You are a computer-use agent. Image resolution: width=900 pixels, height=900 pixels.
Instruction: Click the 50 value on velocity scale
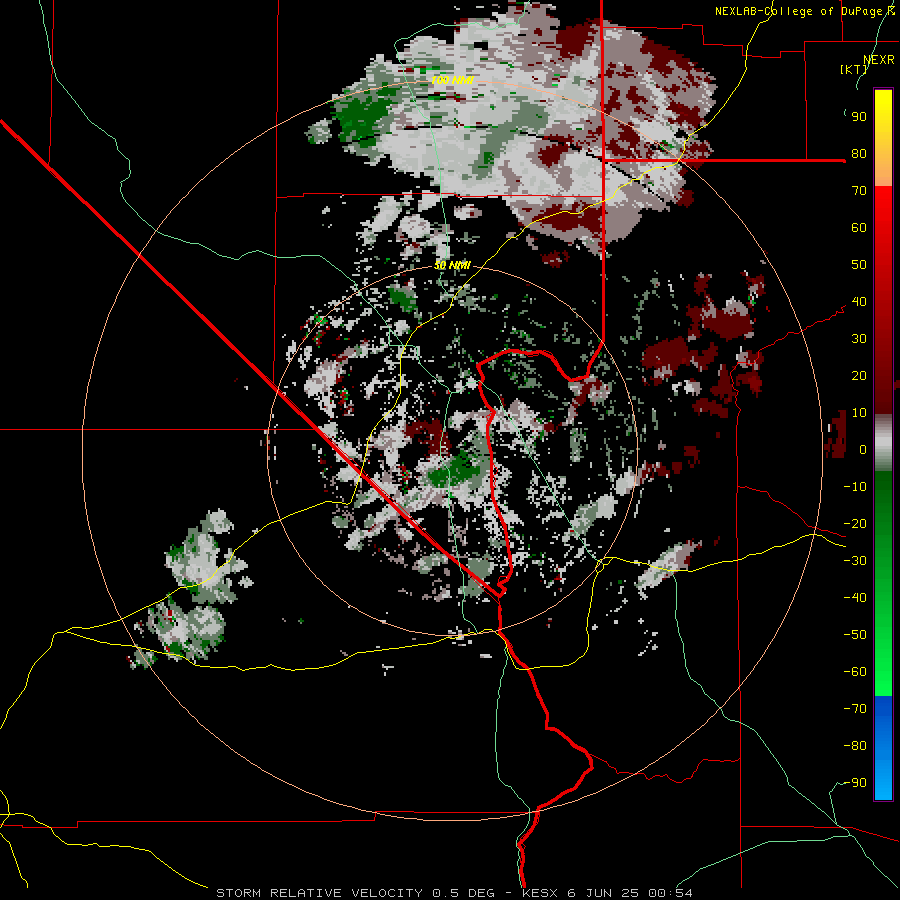(x=859, y=265)
